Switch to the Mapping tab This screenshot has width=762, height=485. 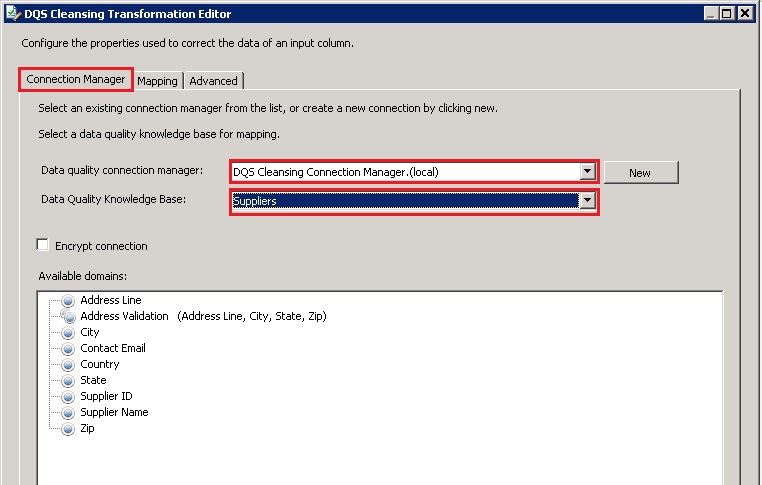(157, 81)
